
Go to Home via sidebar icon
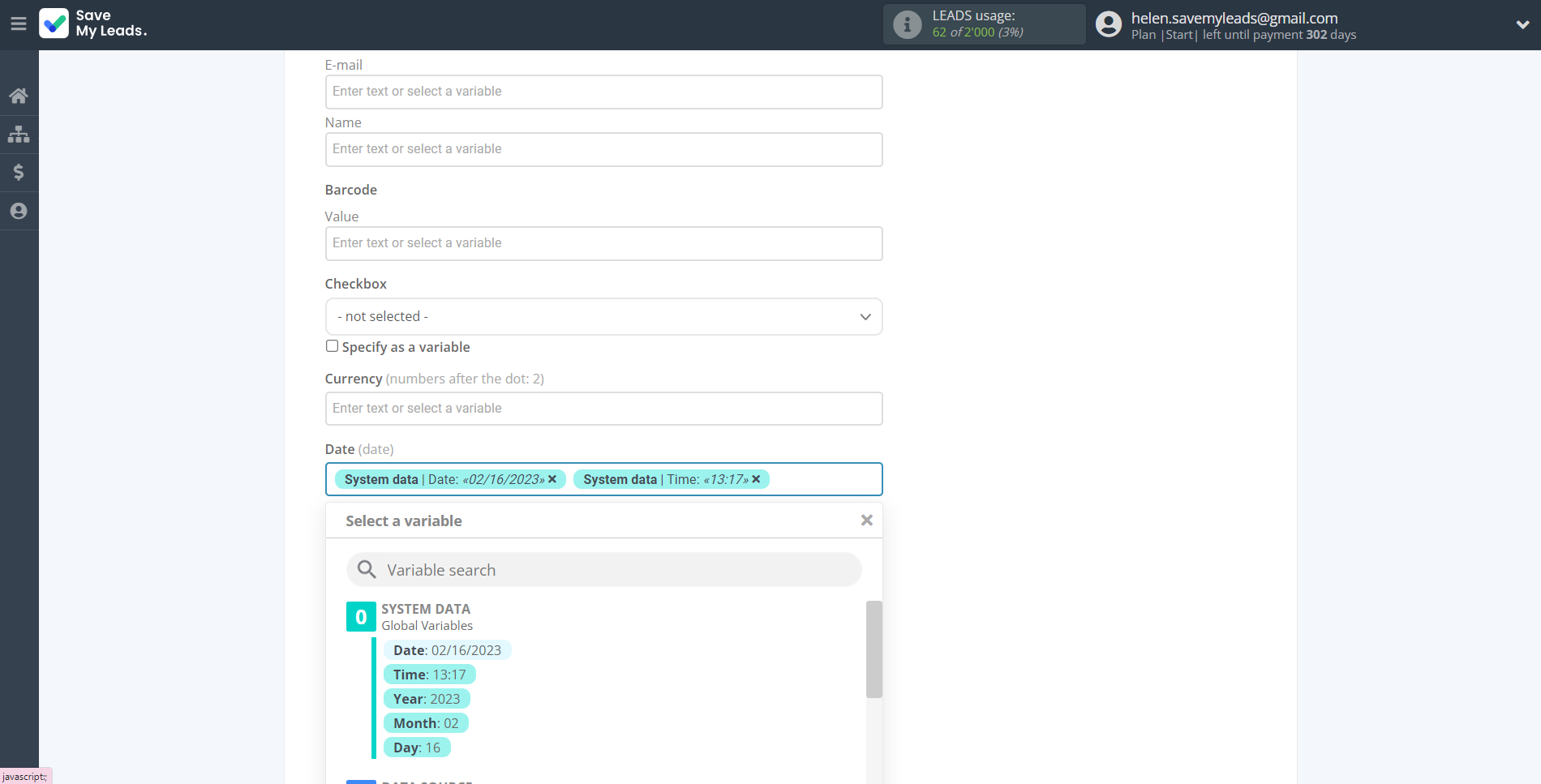tap(19, 96)
